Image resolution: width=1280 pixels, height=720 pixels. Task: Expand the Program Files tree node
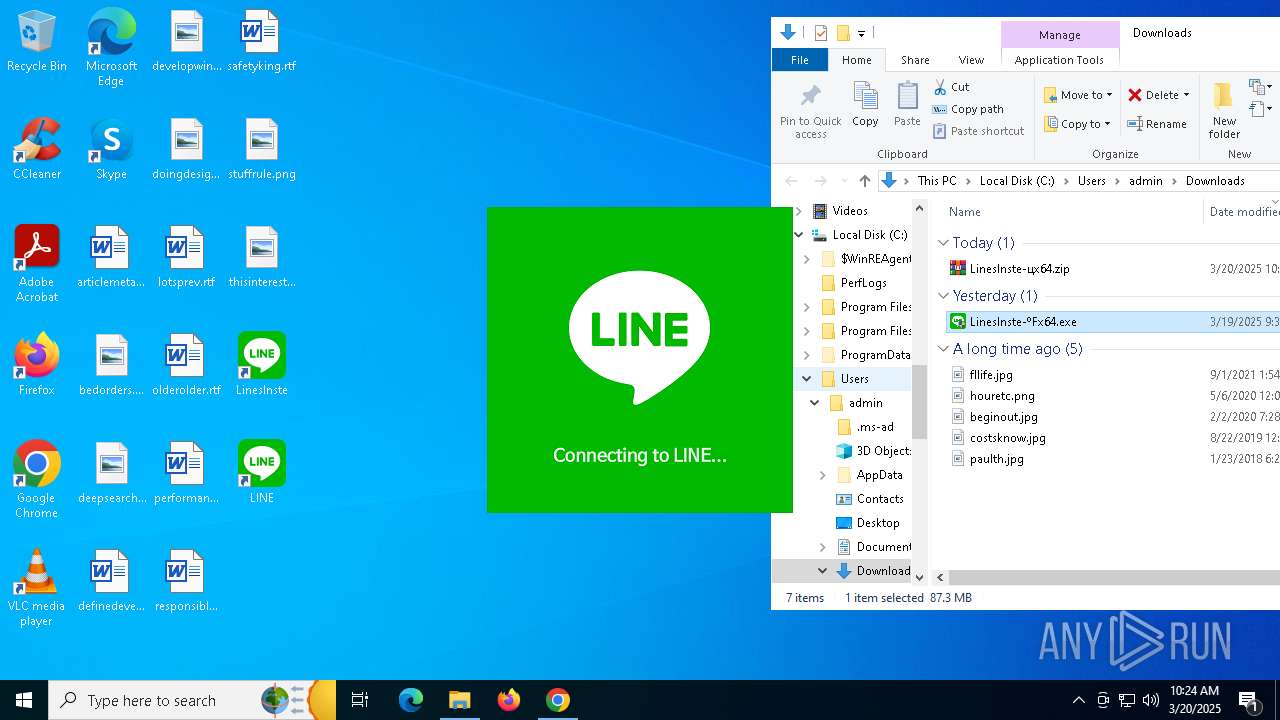[x=807, y=307]
